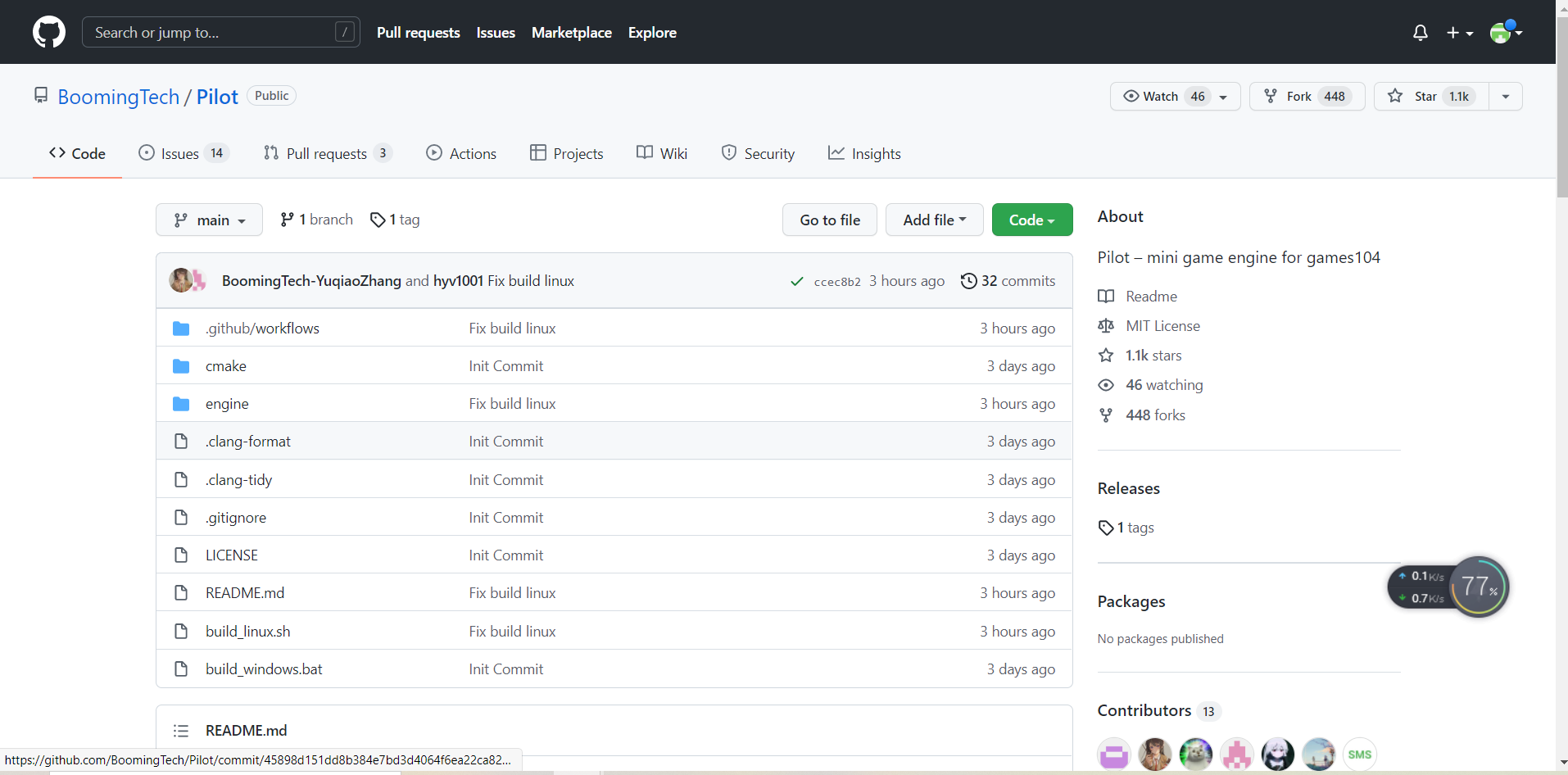Open the create new plus menu

tap(1460, 33)
